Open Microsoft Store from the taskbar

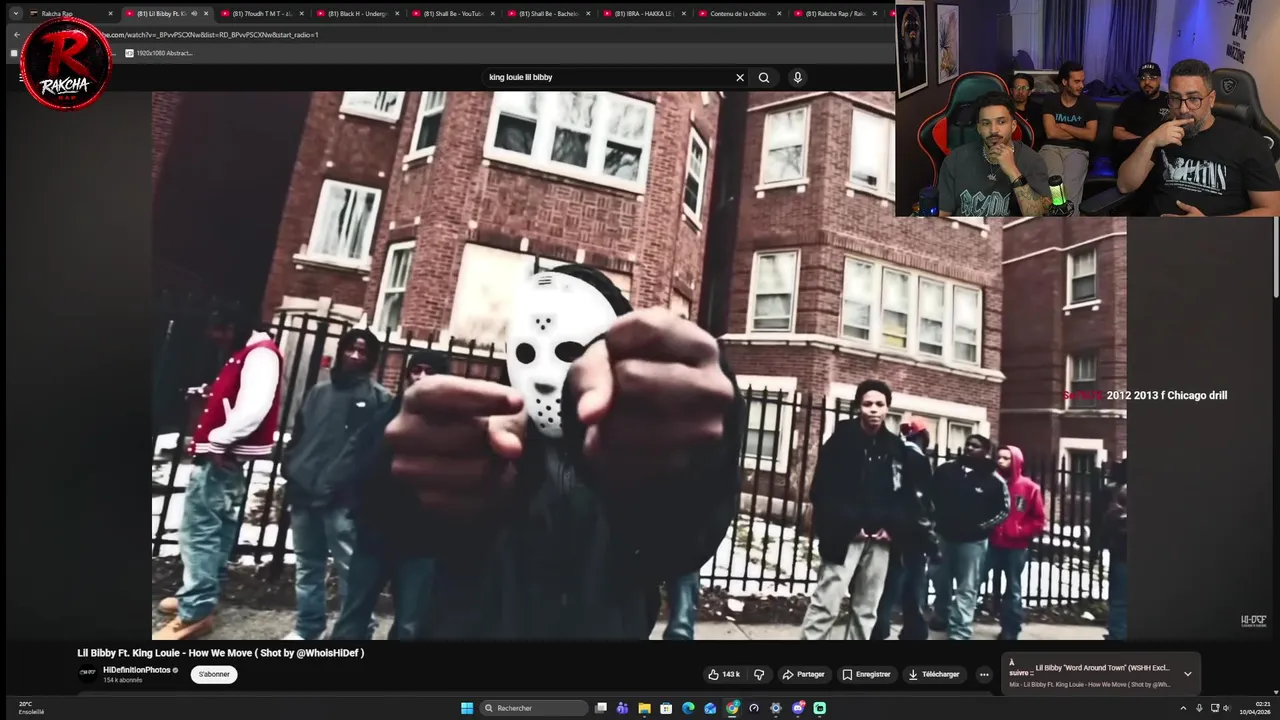(666, 708)
